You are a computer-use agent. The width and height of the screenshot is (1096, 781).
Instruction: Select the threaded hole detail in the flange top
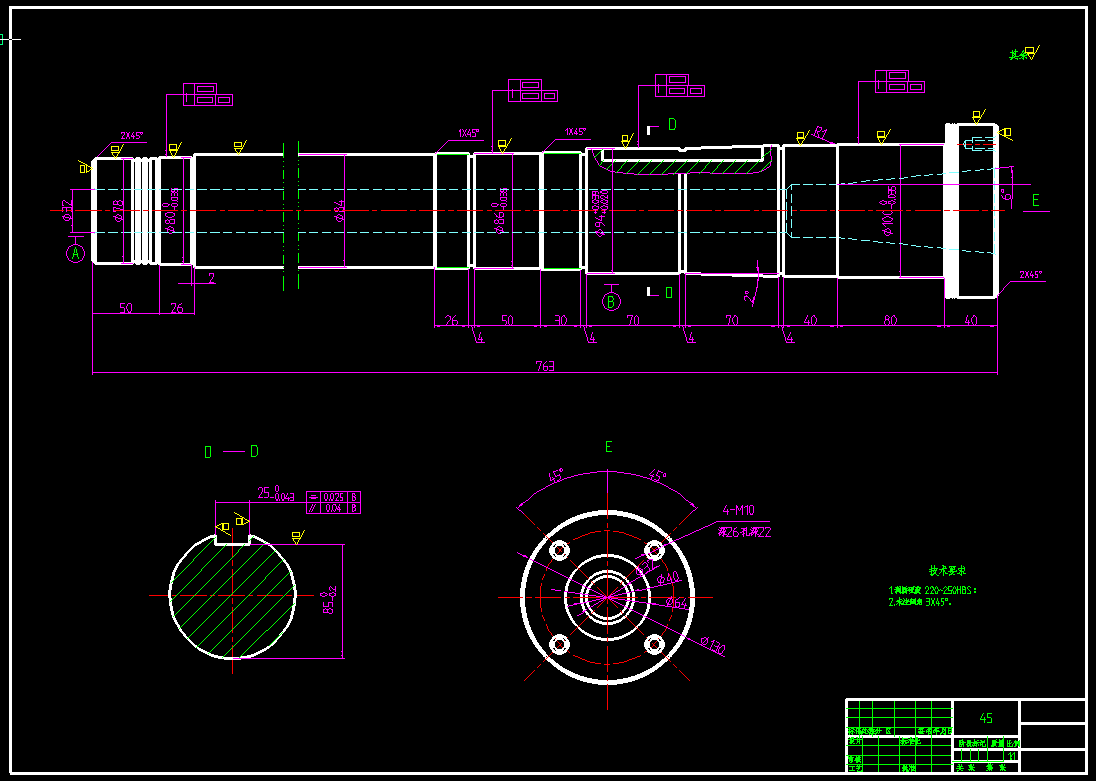pos(979,144)
